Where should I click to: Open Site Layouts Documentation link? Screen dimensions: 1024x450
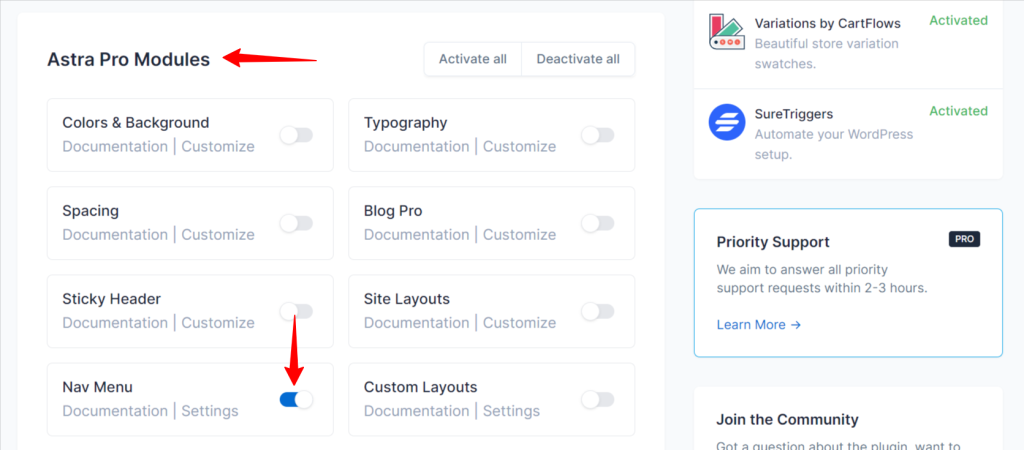pos(417,323)
